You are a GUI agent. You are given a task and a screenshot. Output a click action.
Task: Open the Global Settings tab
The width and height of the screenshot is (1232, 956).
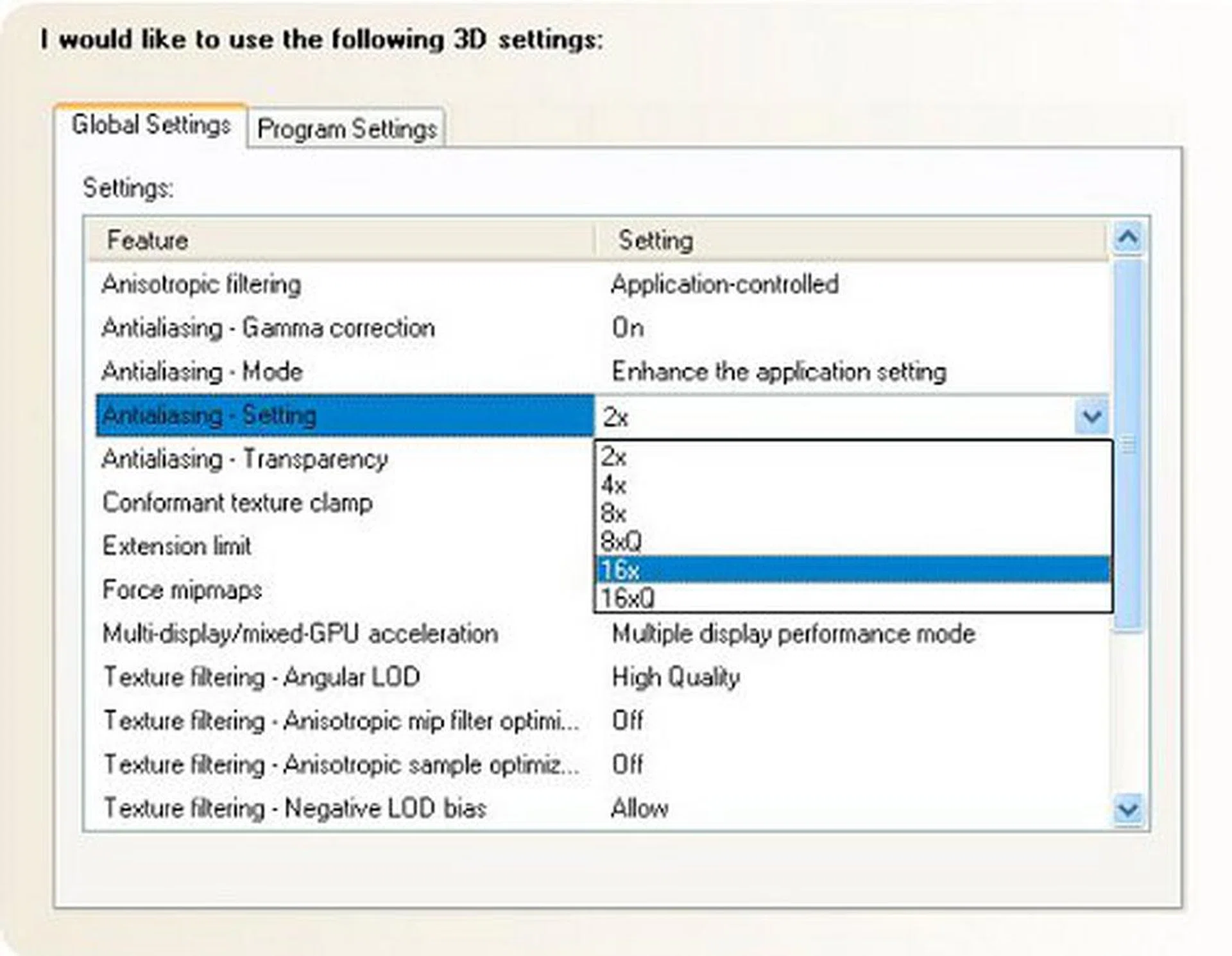151,124
